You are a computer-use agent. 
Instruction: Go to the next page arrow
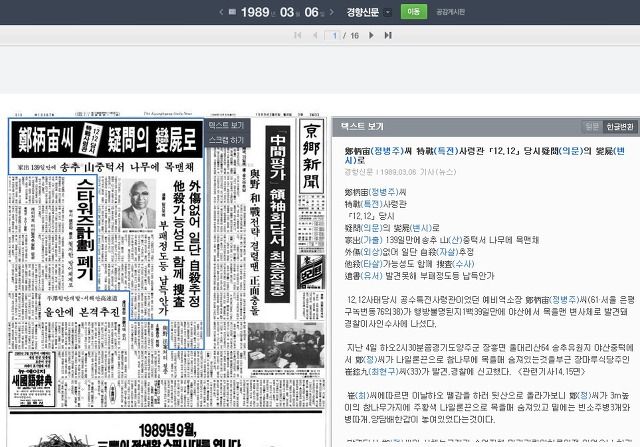pyautogui.click(x=371, y=36)
